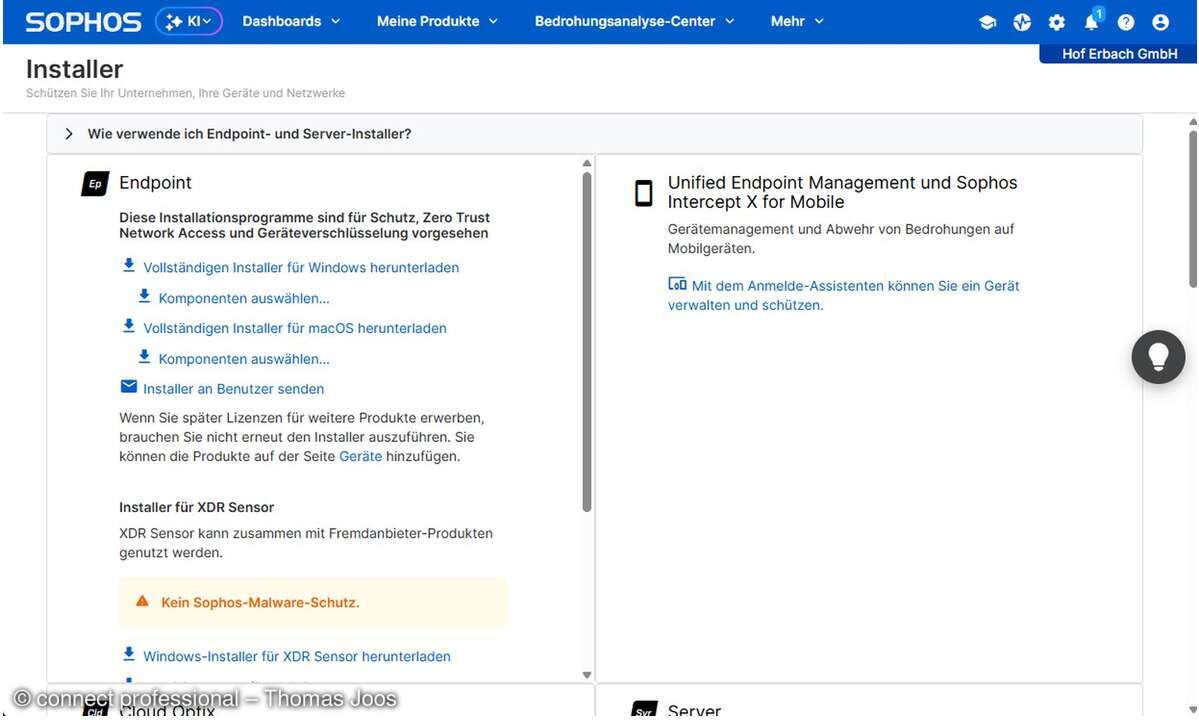Click the Kein Sophos-Malware-Schutz warning text
Screen dimensions: 1199x720
click(260, 602)
